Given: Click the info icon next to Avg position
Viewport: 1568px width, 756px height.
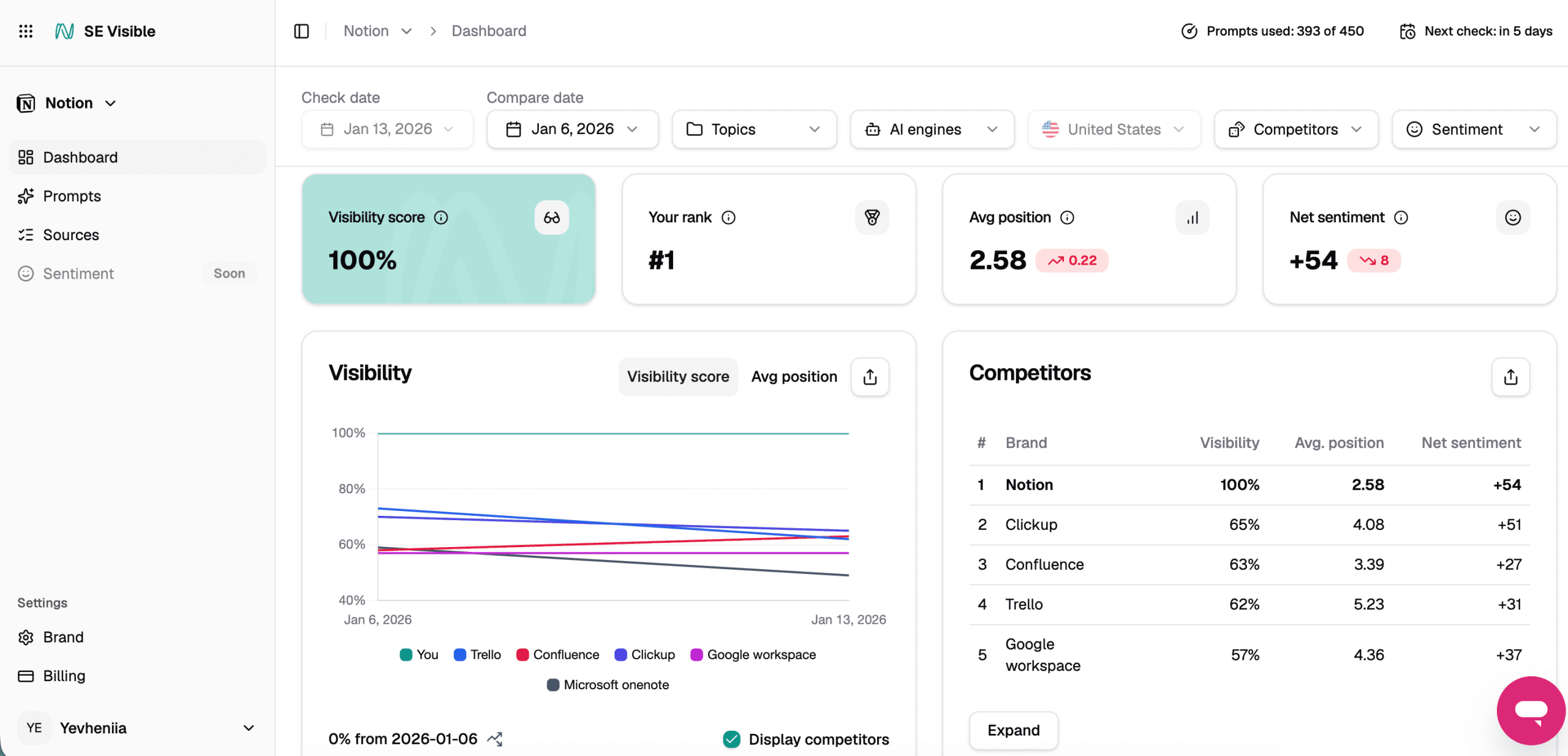Looking at the screenshot, I should click(1068, 217).
